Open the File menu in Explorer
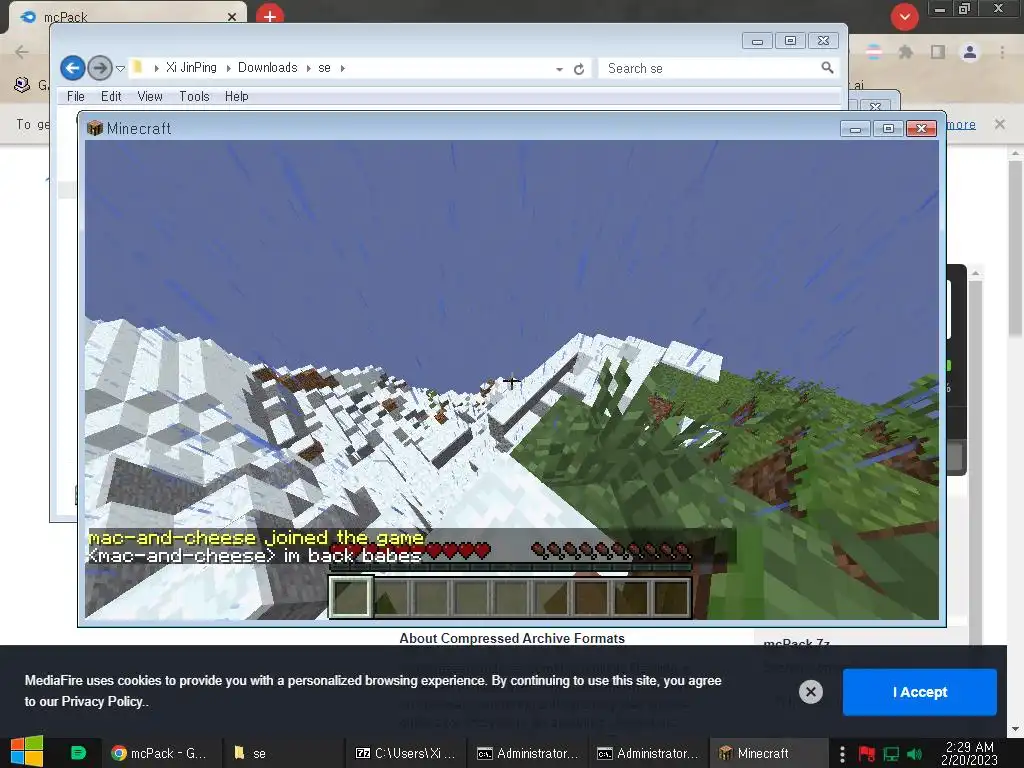Image resolution: width=1024 pixels, height=768 pixels. coord(76,96)
